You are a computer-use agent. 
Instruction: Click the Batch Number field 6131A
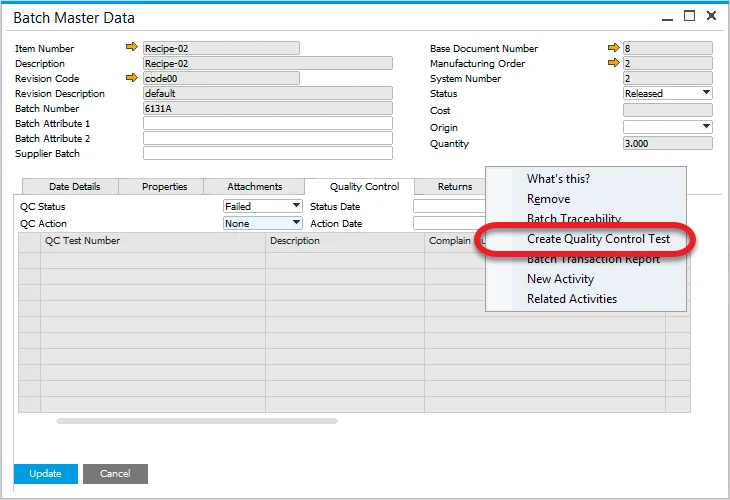point(268,108)
